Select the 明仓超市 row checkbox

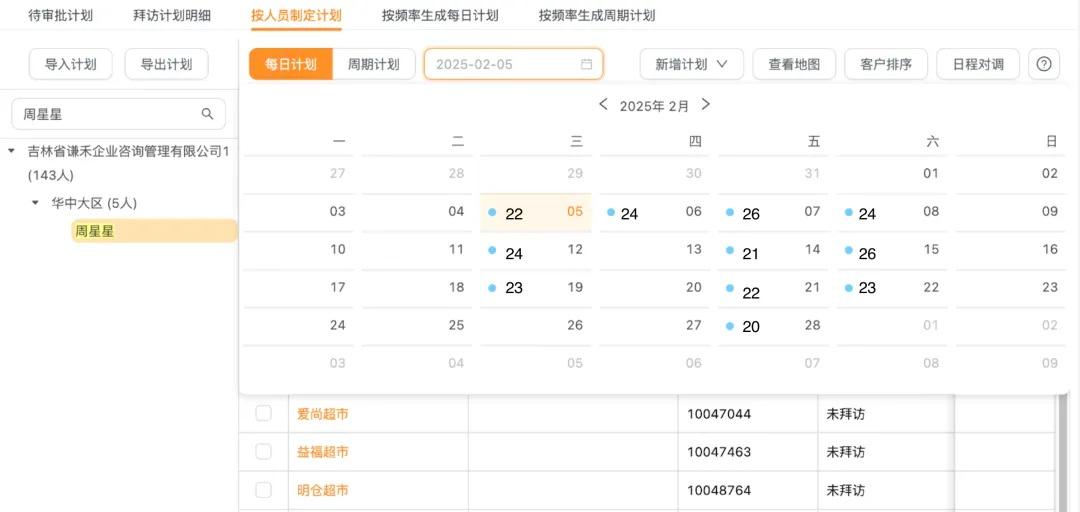tap(263, 490)
